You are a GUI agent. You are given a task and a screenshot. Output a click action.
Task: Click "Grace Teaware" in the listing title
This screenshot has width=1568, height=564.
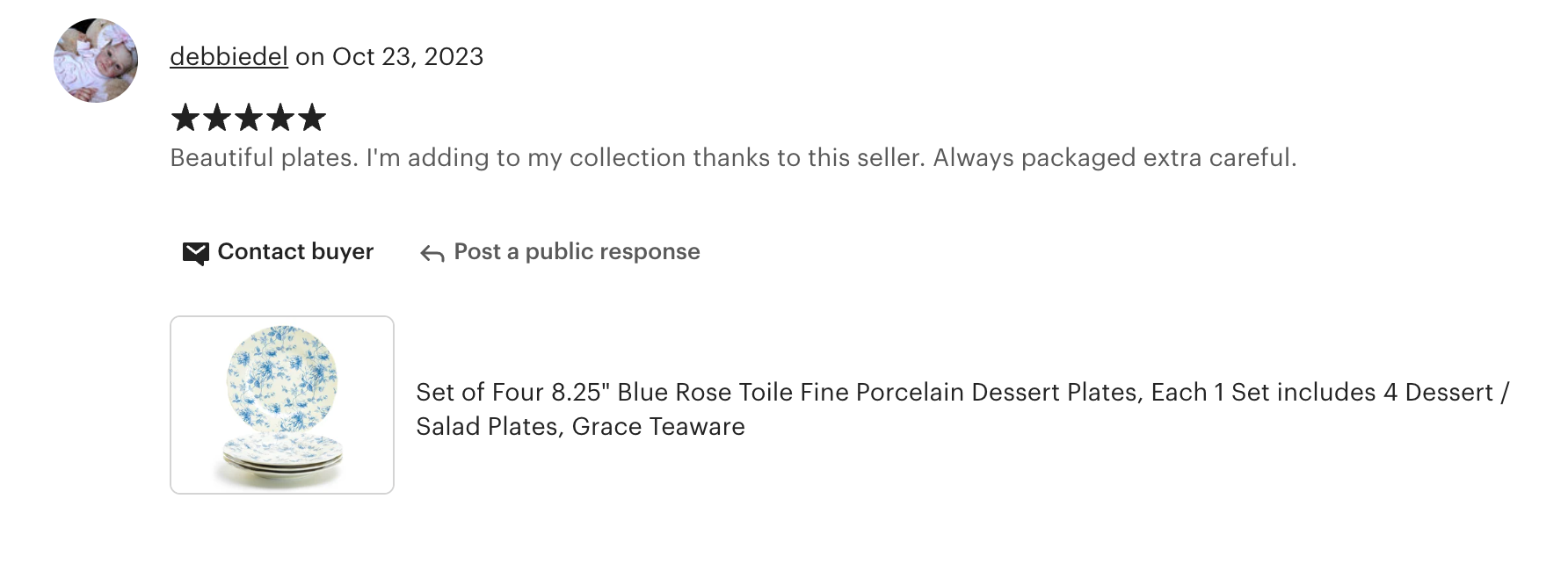[x=658, y=427]
